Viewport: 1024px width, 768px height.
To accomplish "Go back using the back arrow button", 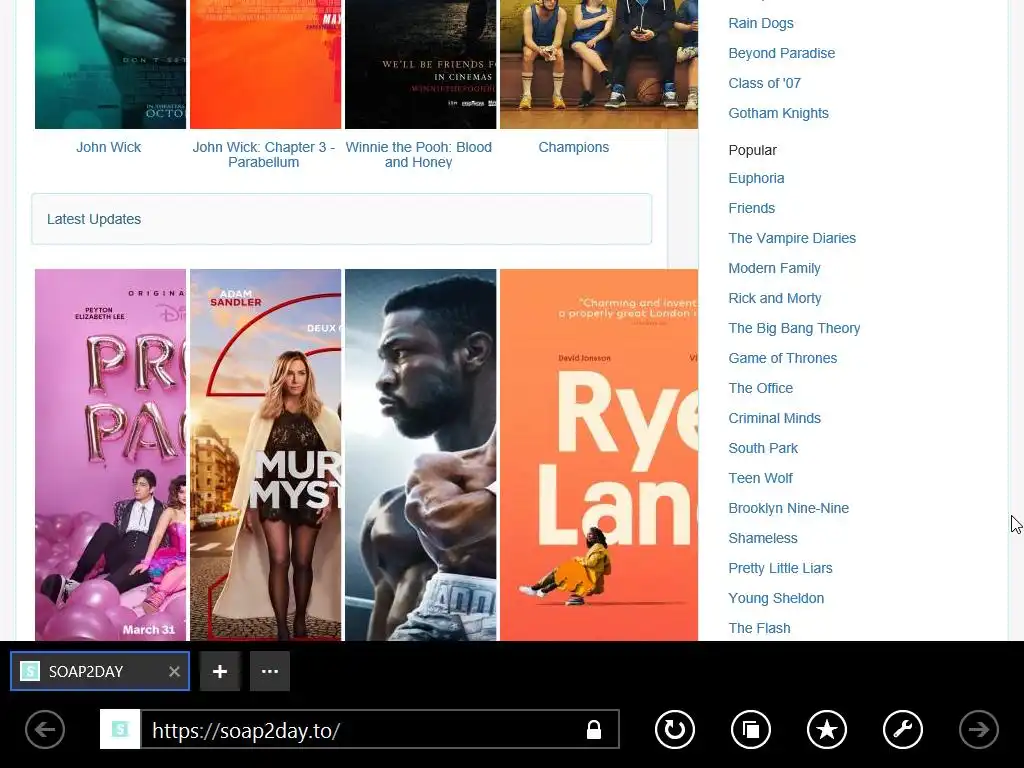I will (x=45, y=729).
